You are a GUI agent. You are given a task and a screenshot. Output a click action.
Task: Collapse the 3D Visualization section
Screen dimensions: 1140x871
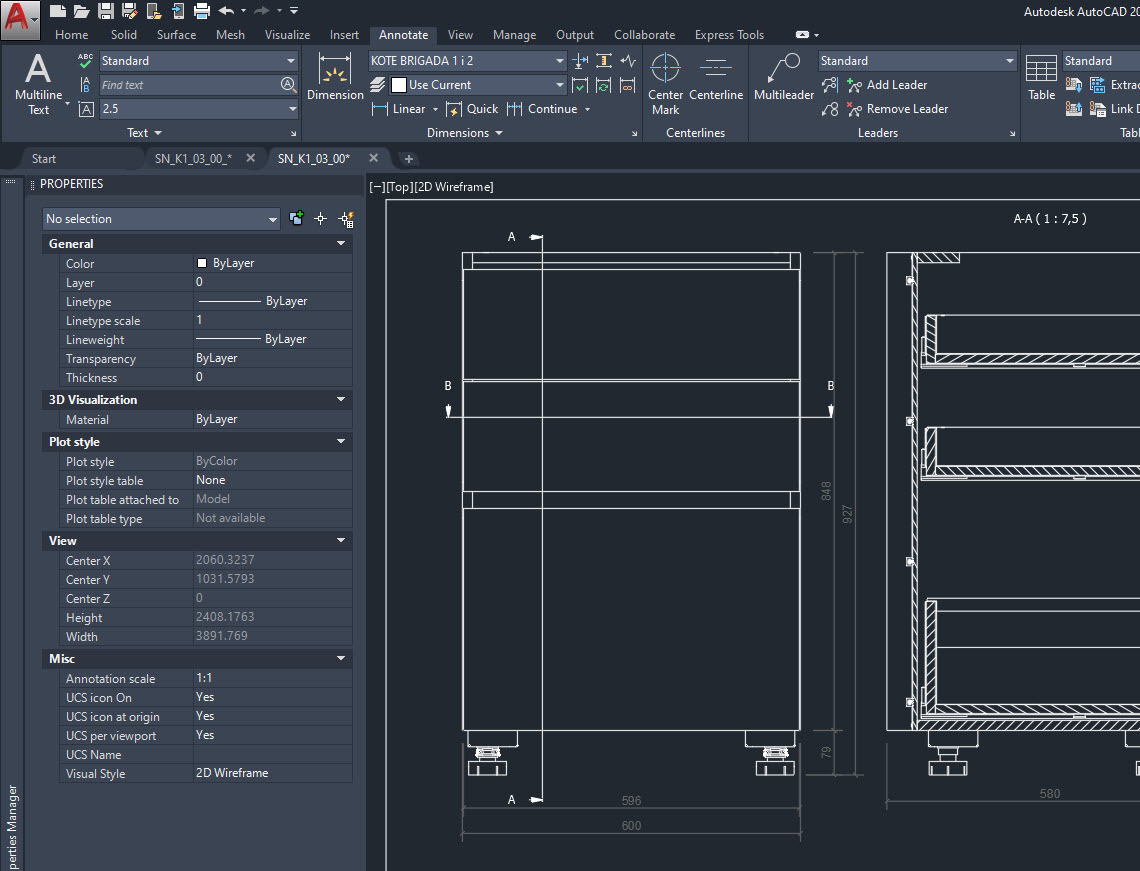tap(341, 400)
